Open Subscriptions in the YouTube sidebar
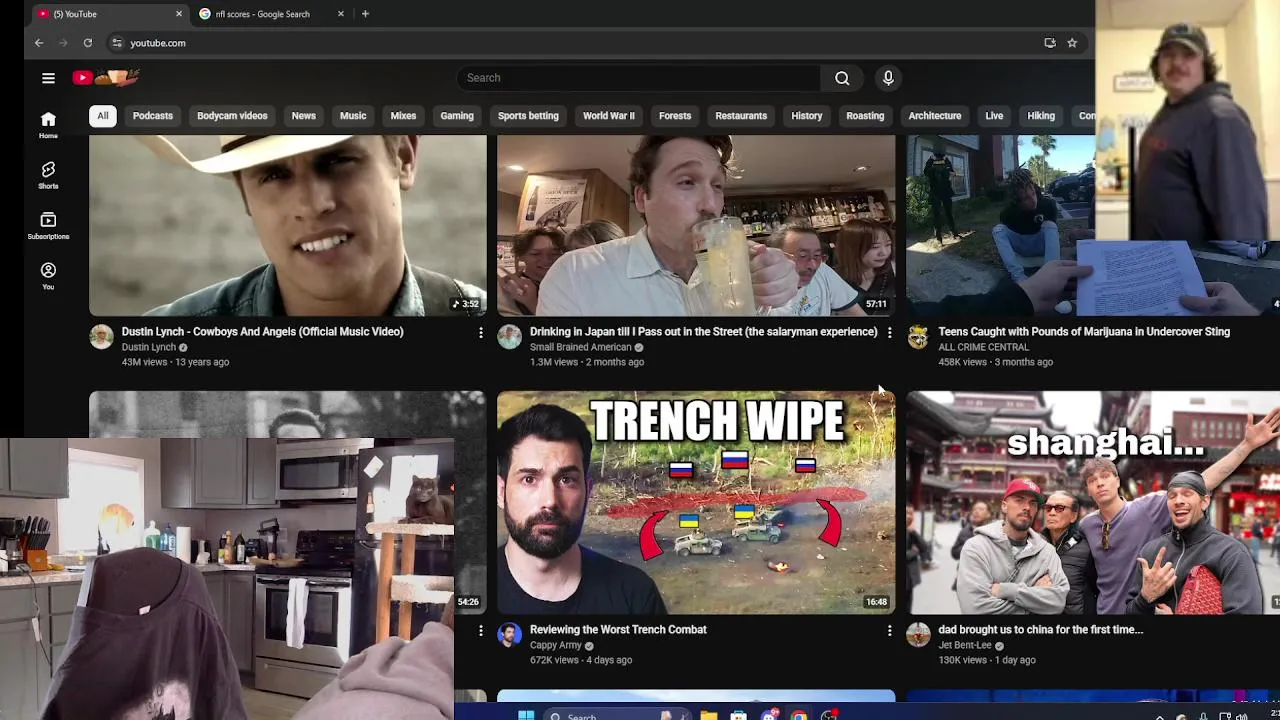The height and width of the screenshot is (720, 1280). 48,226
